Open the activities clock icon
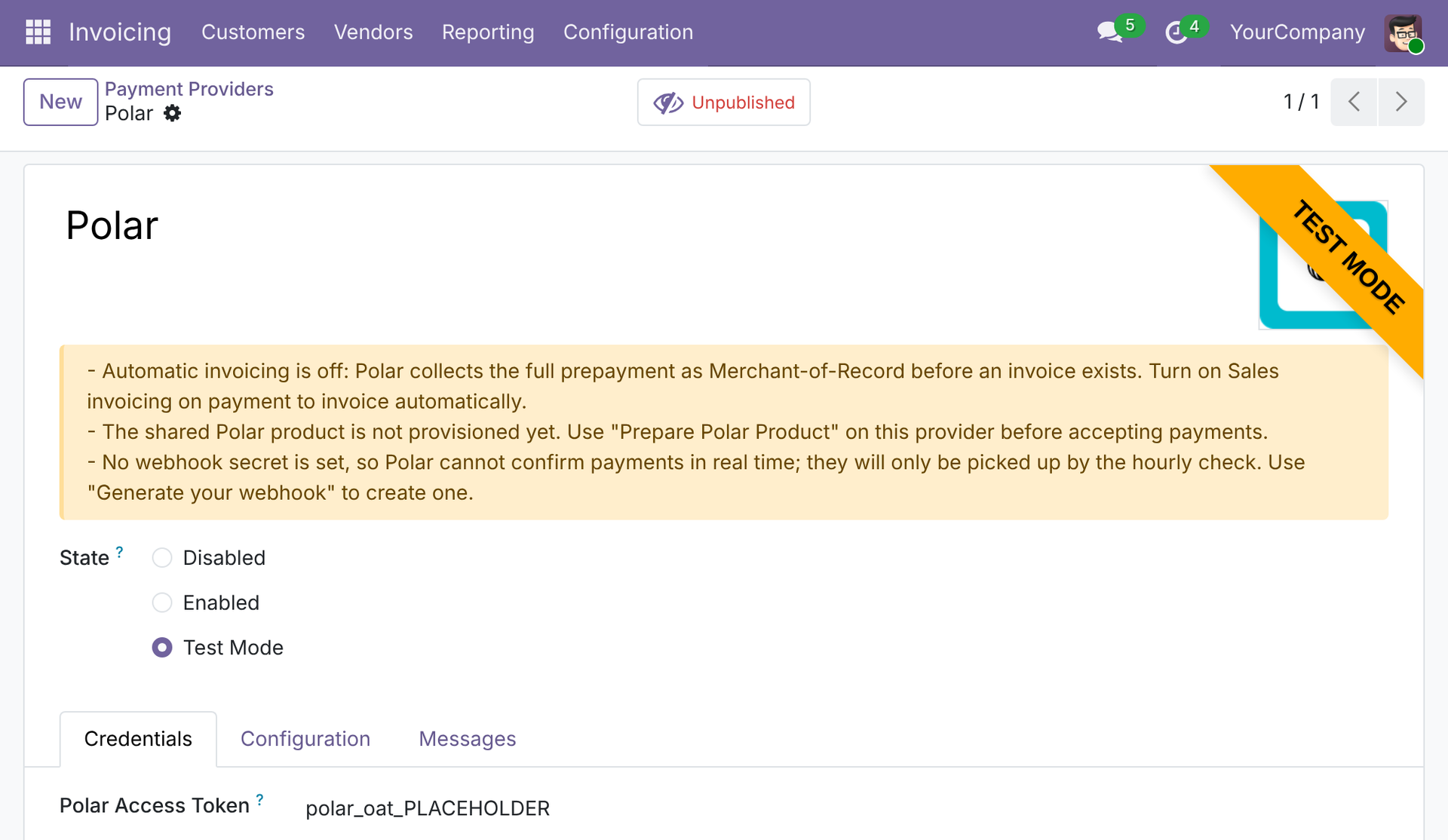The width and height of the screenshot is (1448, 840). pyautogui.click(x=1176, y=32)
